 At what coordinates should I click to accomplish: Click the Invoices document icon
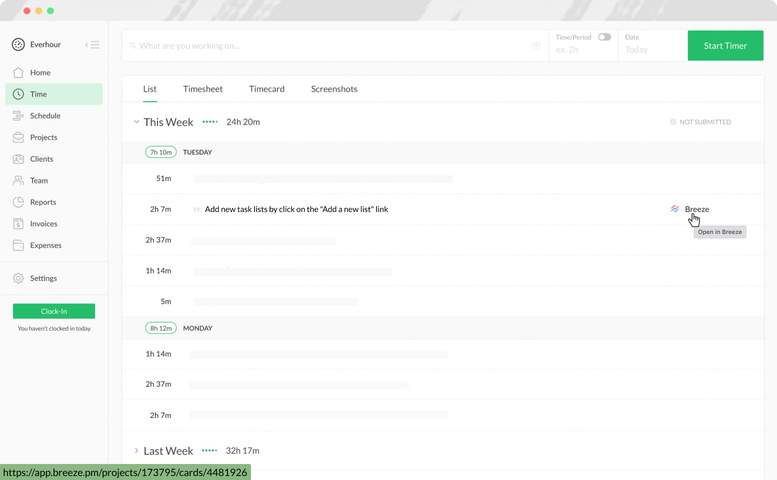click(x=18, y=224)
